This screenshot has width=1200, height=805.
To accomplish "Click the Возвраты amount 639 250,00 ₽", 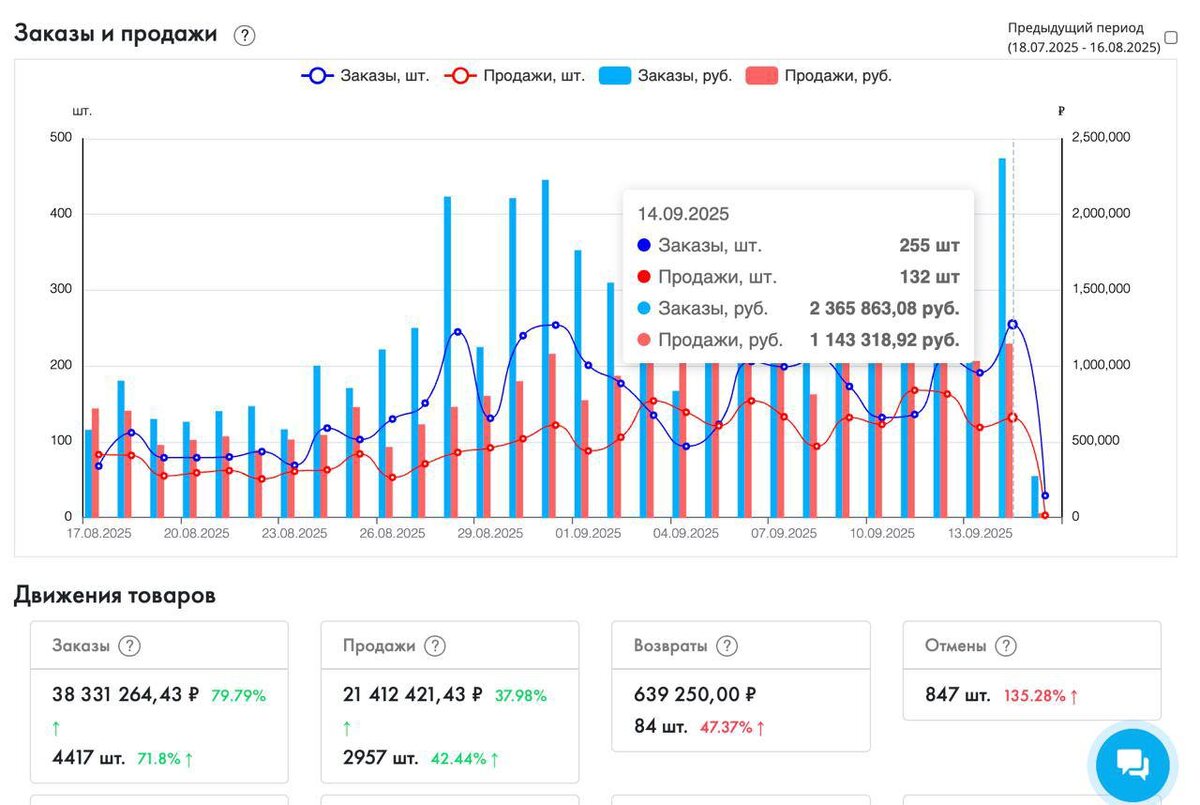I will pyautogui.click(x=695, y=694).
